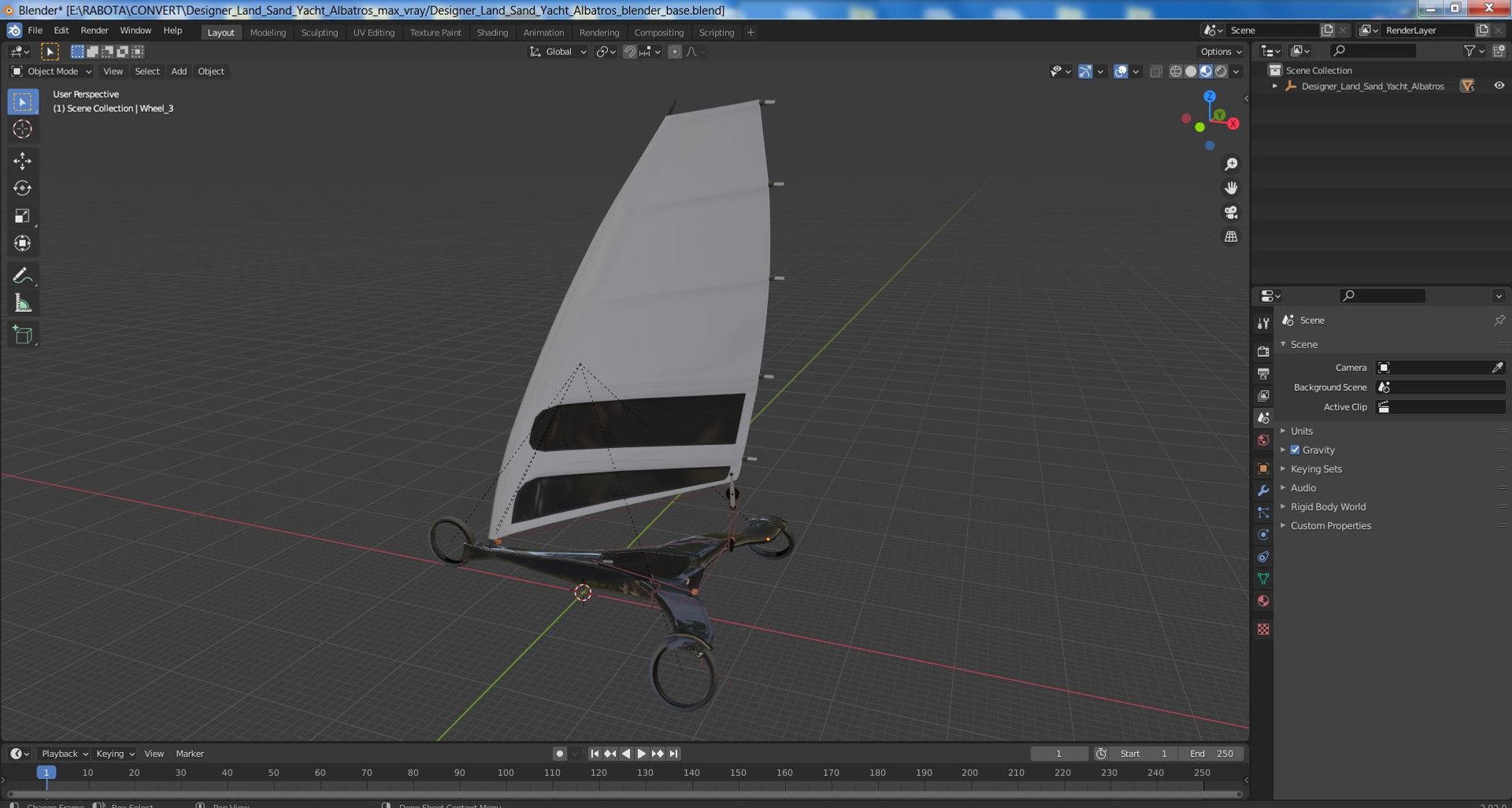
Task: Toggle viewport gizmos button
Action: point(1085,72)
